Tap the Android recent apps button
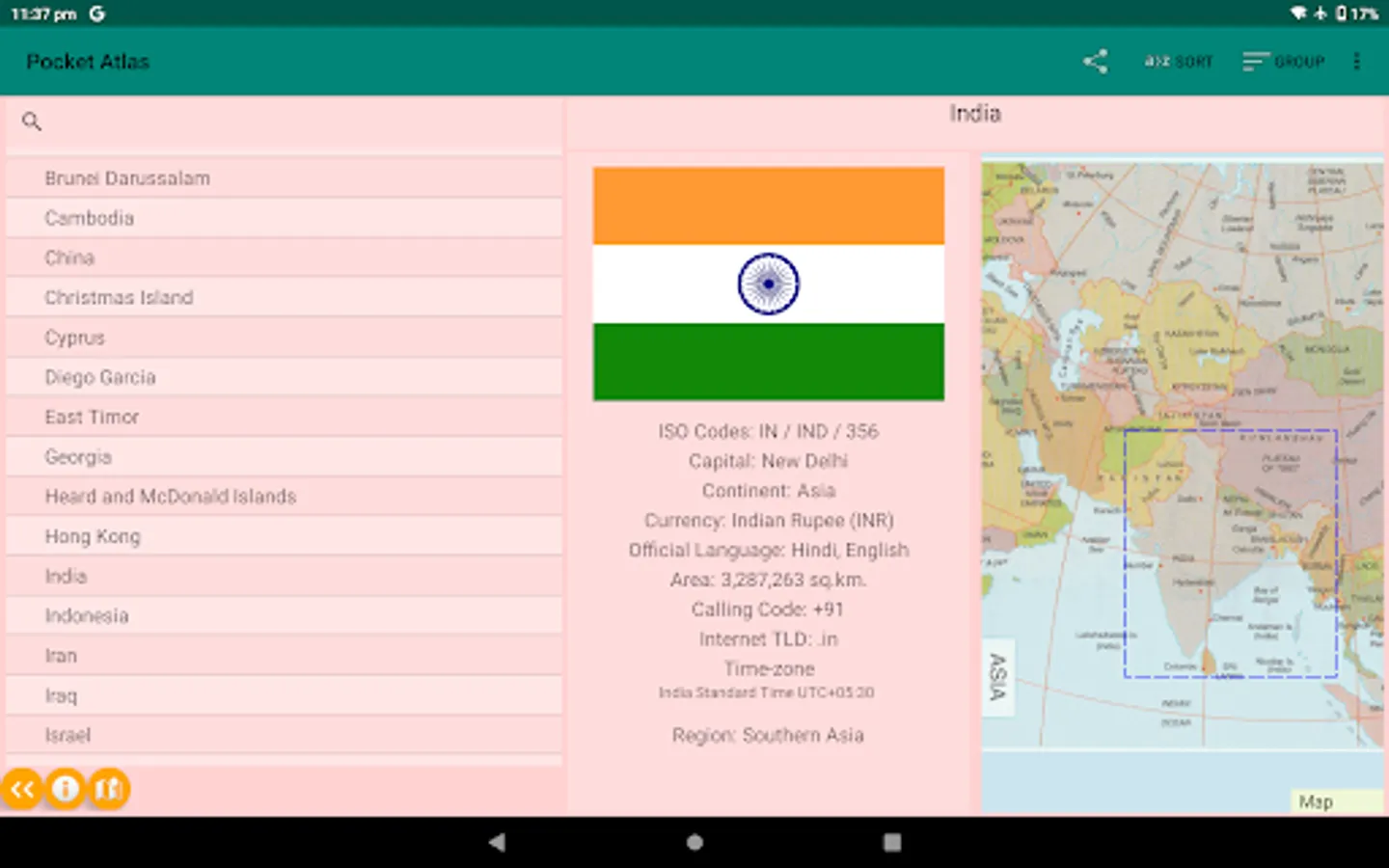The height and width of the screenshot is (868, 1389). [892, 842]
